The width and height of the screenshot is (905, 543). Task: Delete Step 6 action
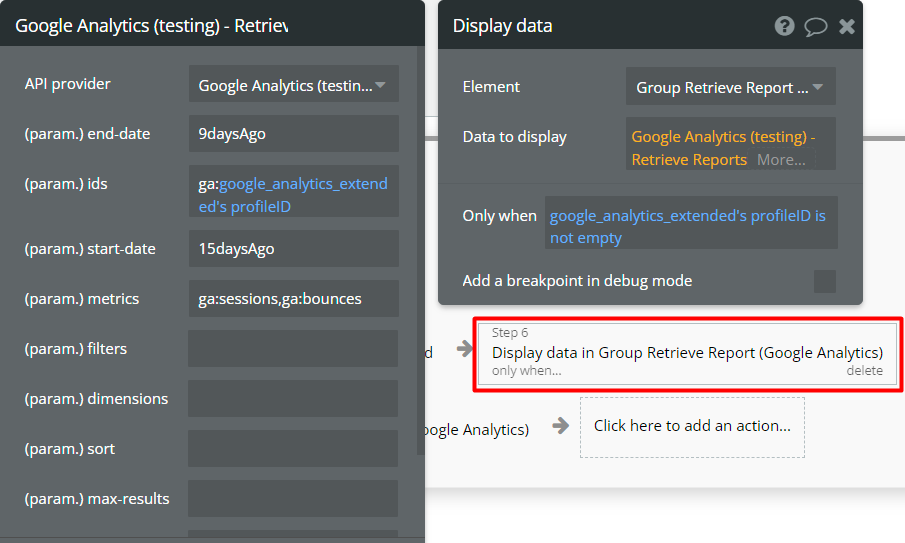tap(865, 370)
